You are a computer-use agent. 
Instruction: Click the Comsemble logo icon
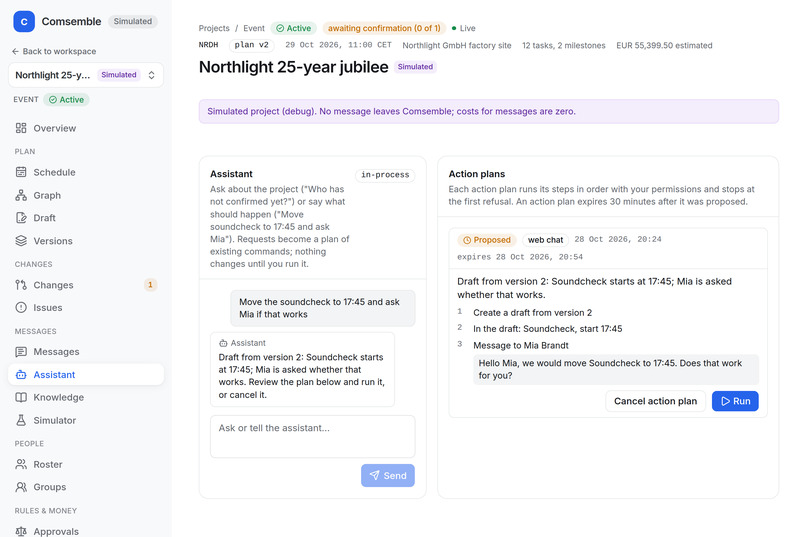coord(24,22)
